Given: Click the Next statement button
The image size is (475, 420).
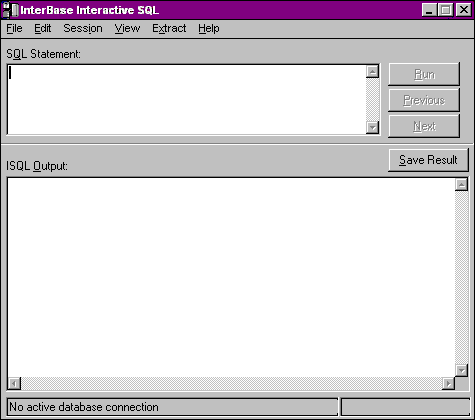Looking at the screenshot, I should click(424, 126).
